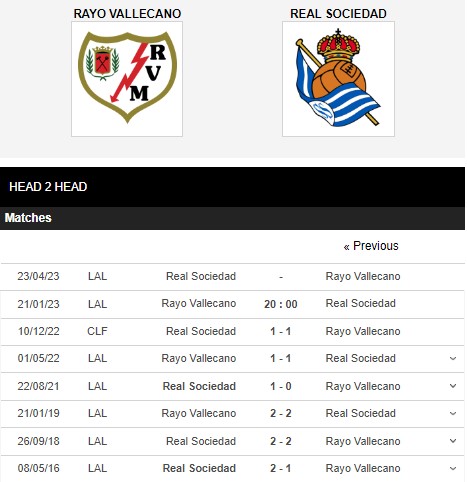Expand the 22/08/21 match row chevron
467x482 pixels.
pyautogui.click(x=453, y=386)
